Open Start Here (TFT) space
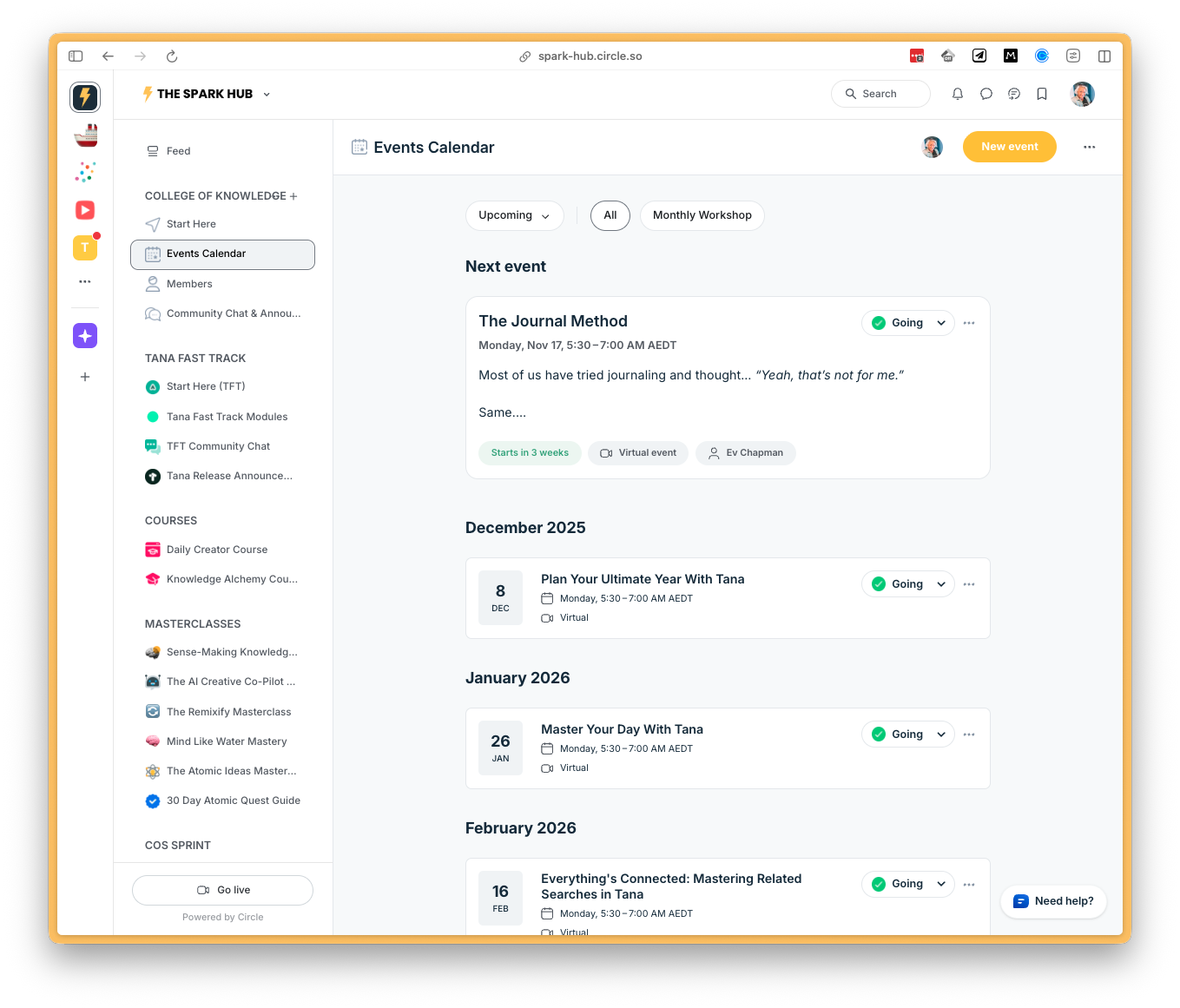 [x=223, y=386]
